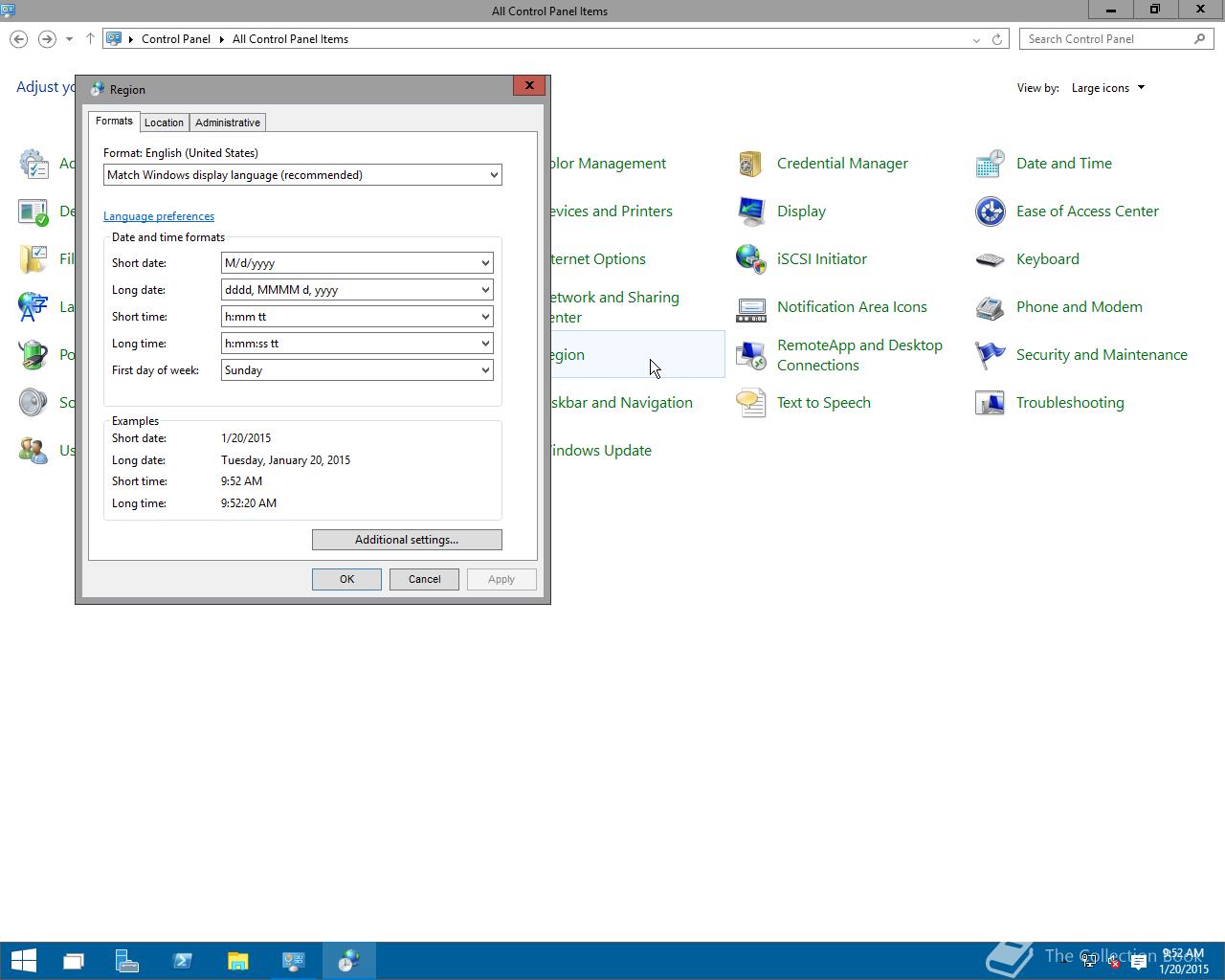This screenshot has height=980, width=1225.
Task: Open Server Manager taskbar icon
Action: tap(127, 960)
